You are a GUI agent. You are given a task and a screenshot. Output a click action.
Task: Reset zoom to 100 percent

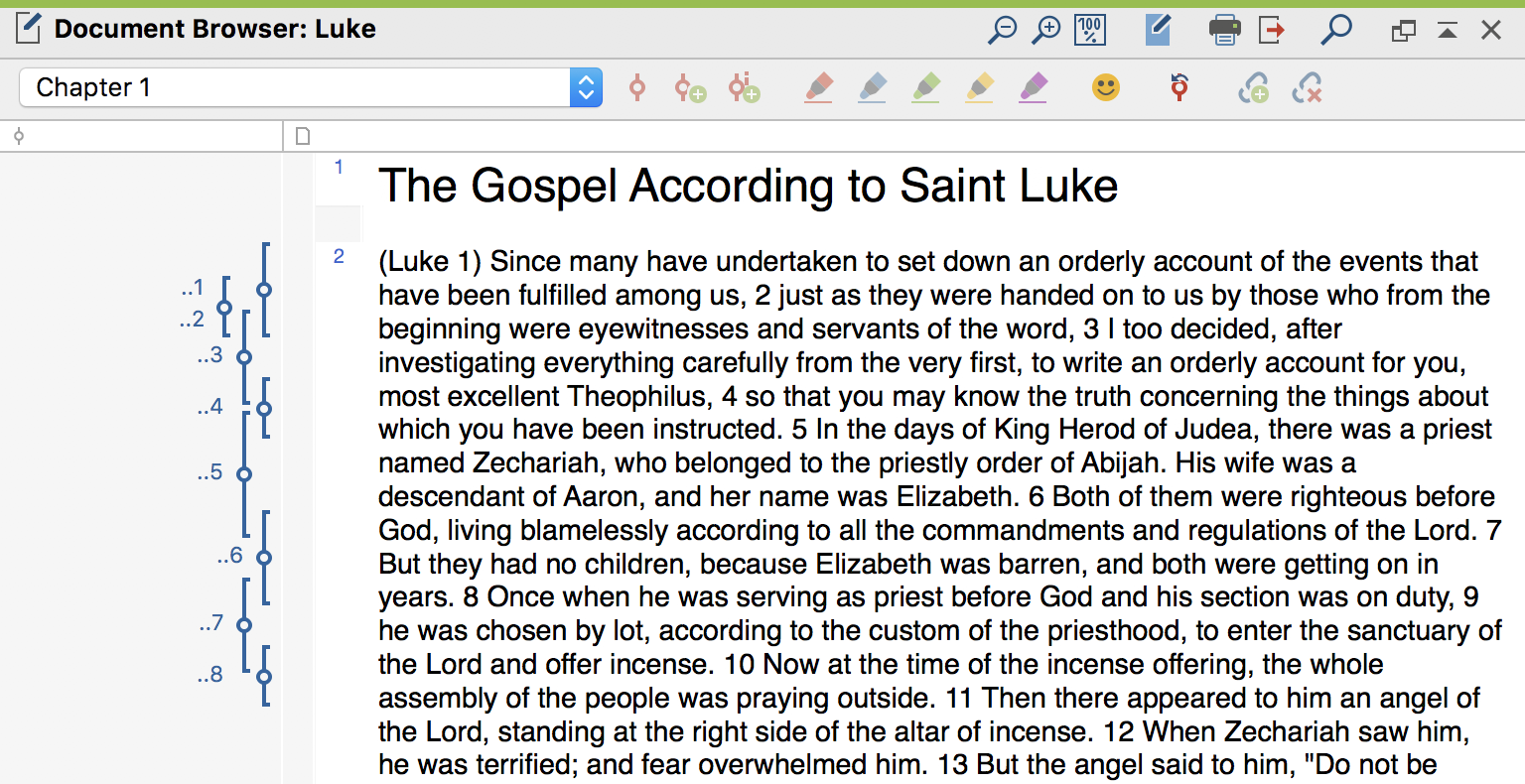[x=1090, y=30]
